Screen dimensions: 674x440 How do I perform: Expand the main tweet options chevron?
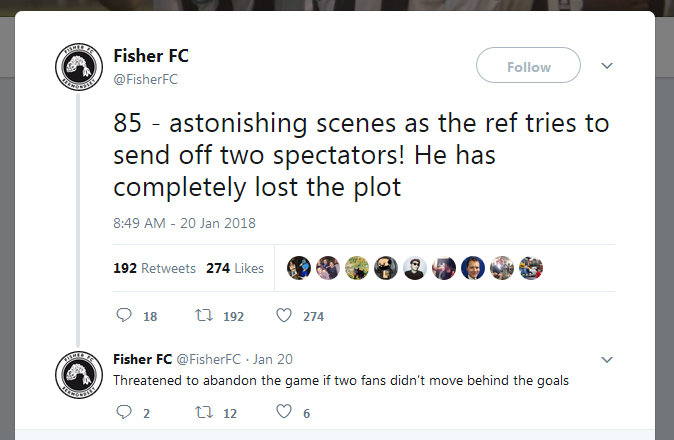pos(605,66)
